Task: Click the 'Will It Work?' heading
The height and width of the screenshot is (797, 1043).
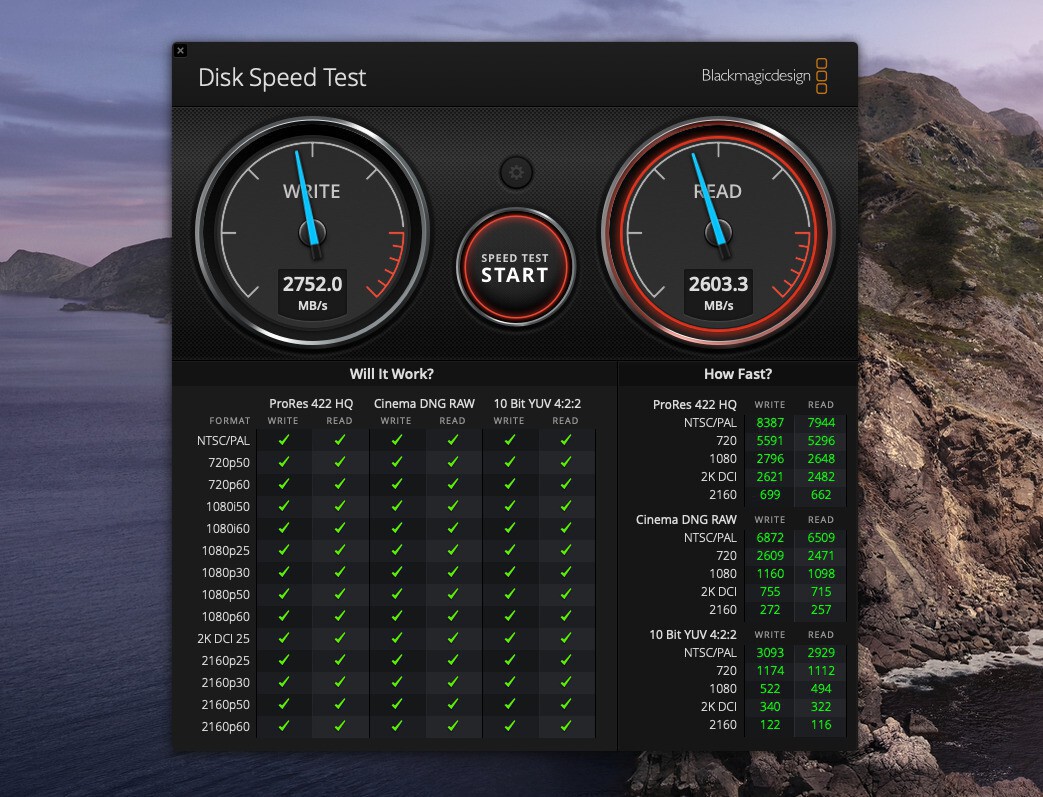Action: coord(392,374)
